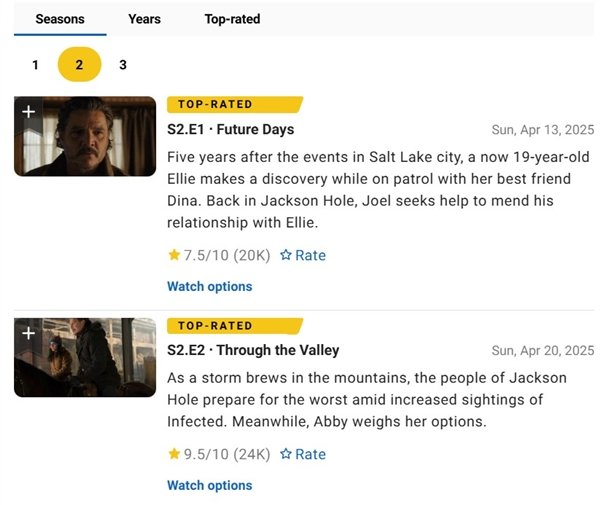The height and width of the screenshot is (505, 600).
Task: Click TOP-RATED badge above Future Days
Action: 232,104
